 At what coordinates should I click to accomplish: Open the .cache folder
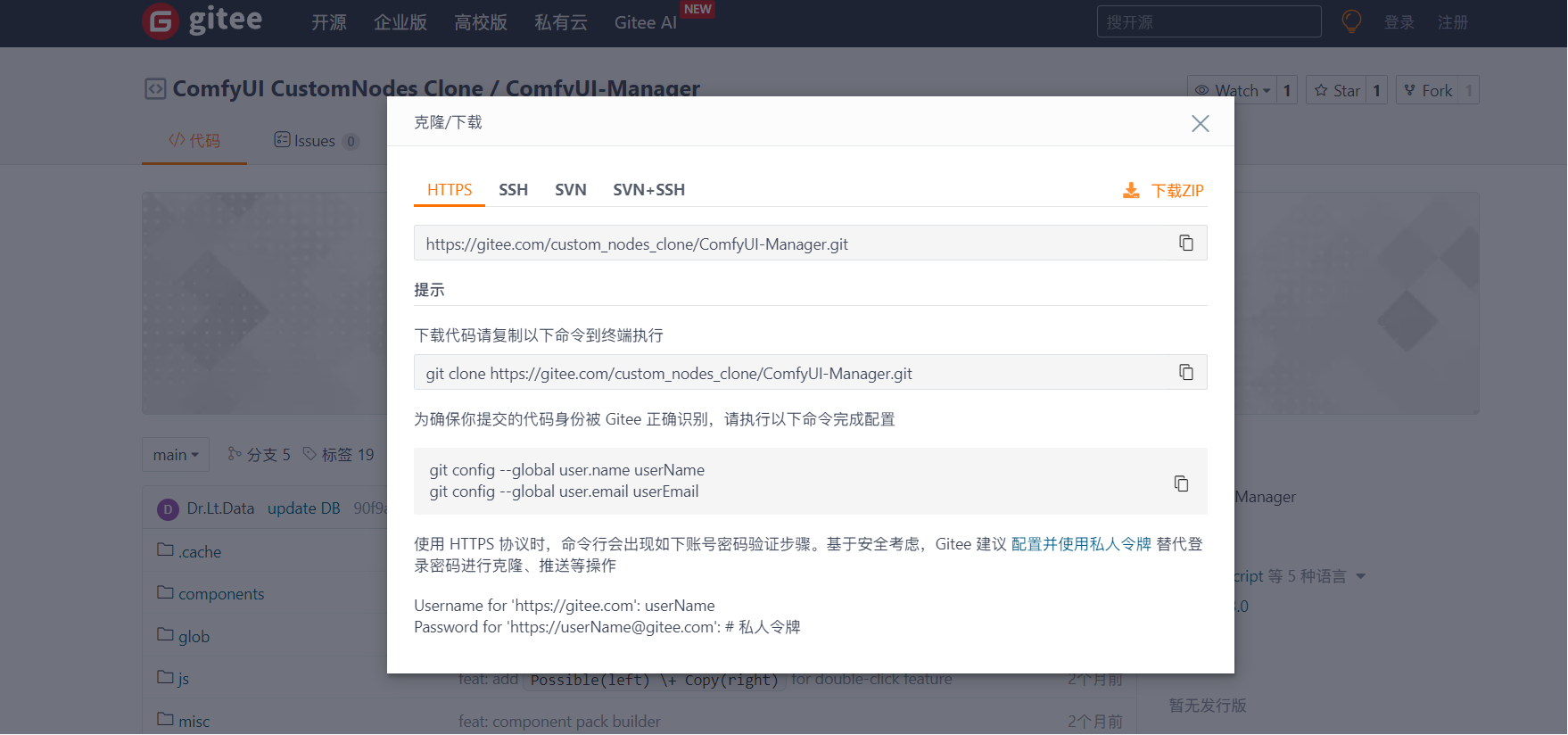[x=200, y=552]
